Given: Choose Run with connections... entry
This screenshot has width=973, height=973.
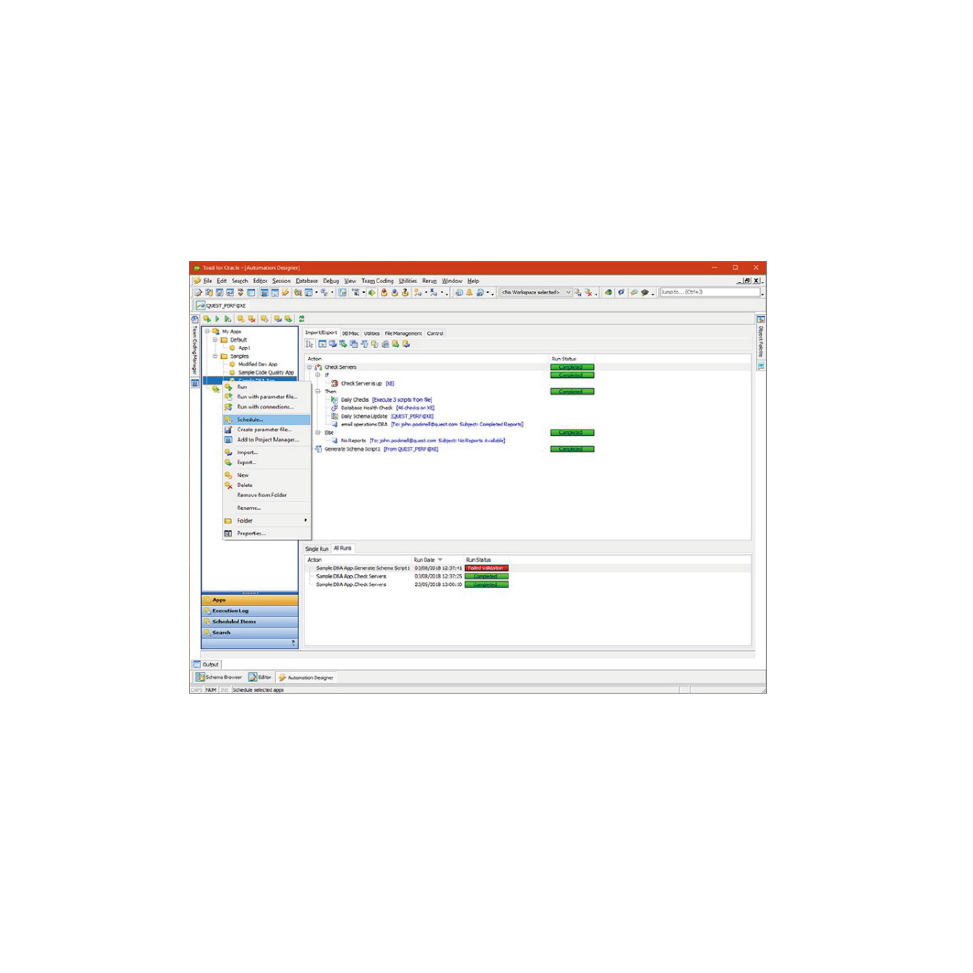Looking at the screenshot, I should coord(266,406).
